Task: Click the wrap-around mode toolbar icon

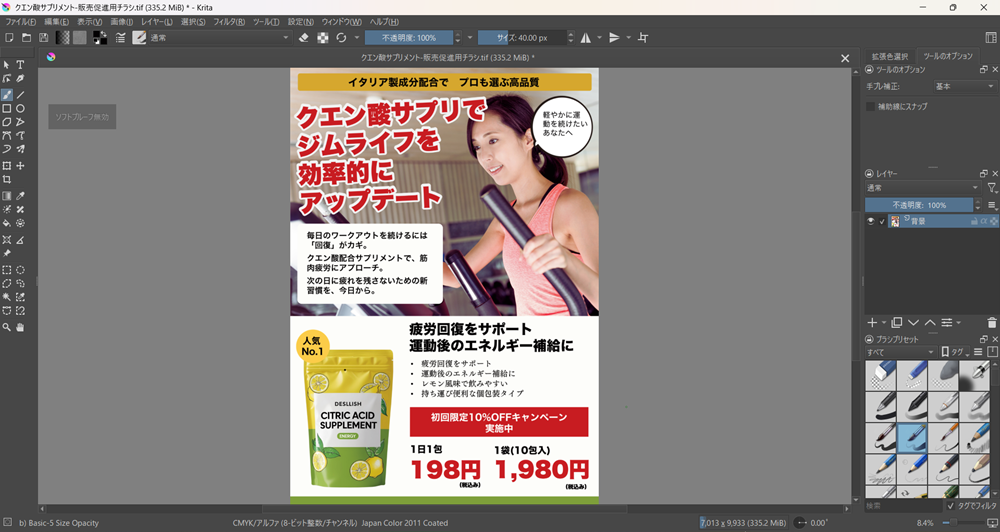Action: click(x=643, y=38)
